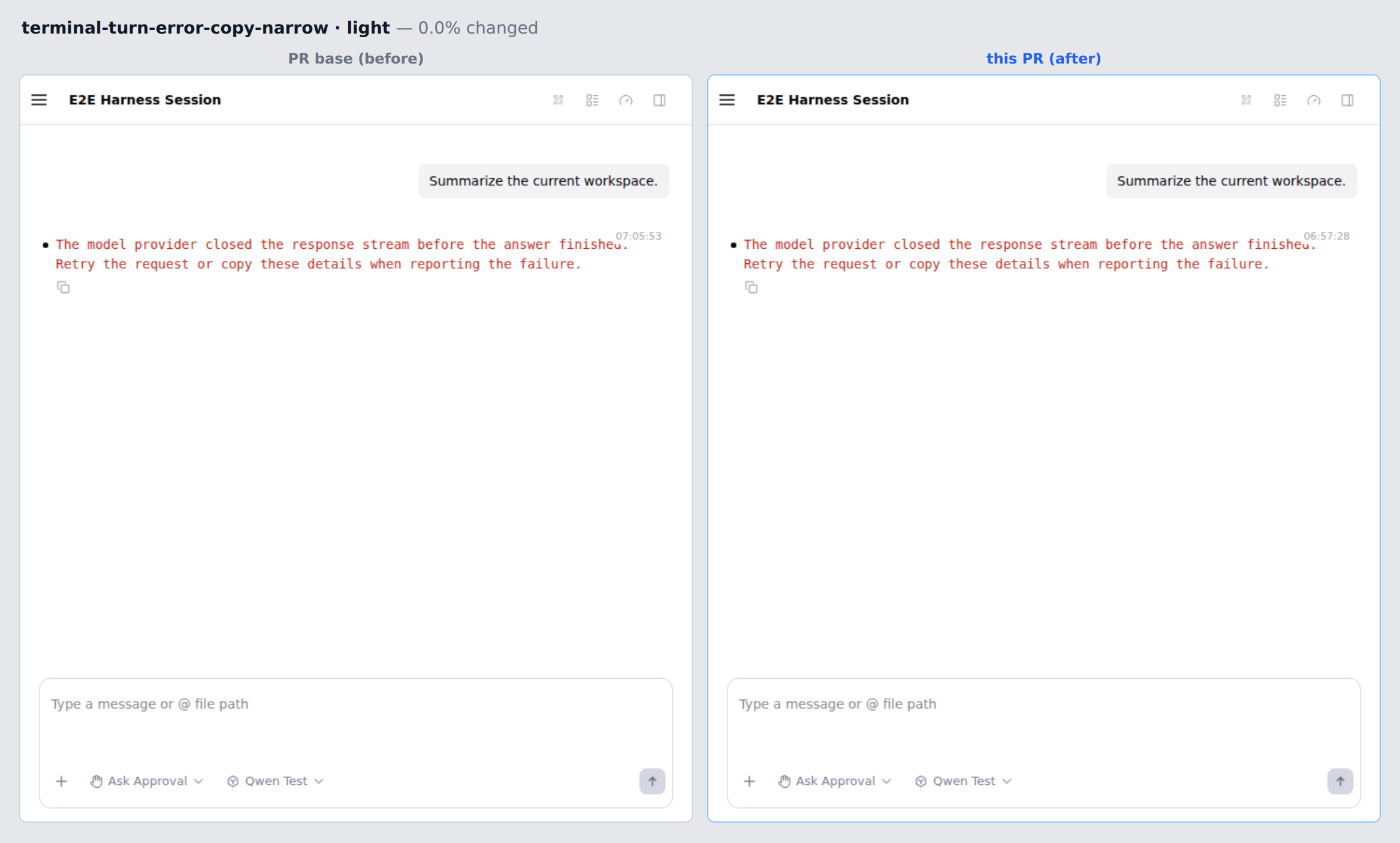The width and height of the screenshot is (1400, 843).
Task: Click user message bubble in after panel
Action: click(x=1232, y=181)
